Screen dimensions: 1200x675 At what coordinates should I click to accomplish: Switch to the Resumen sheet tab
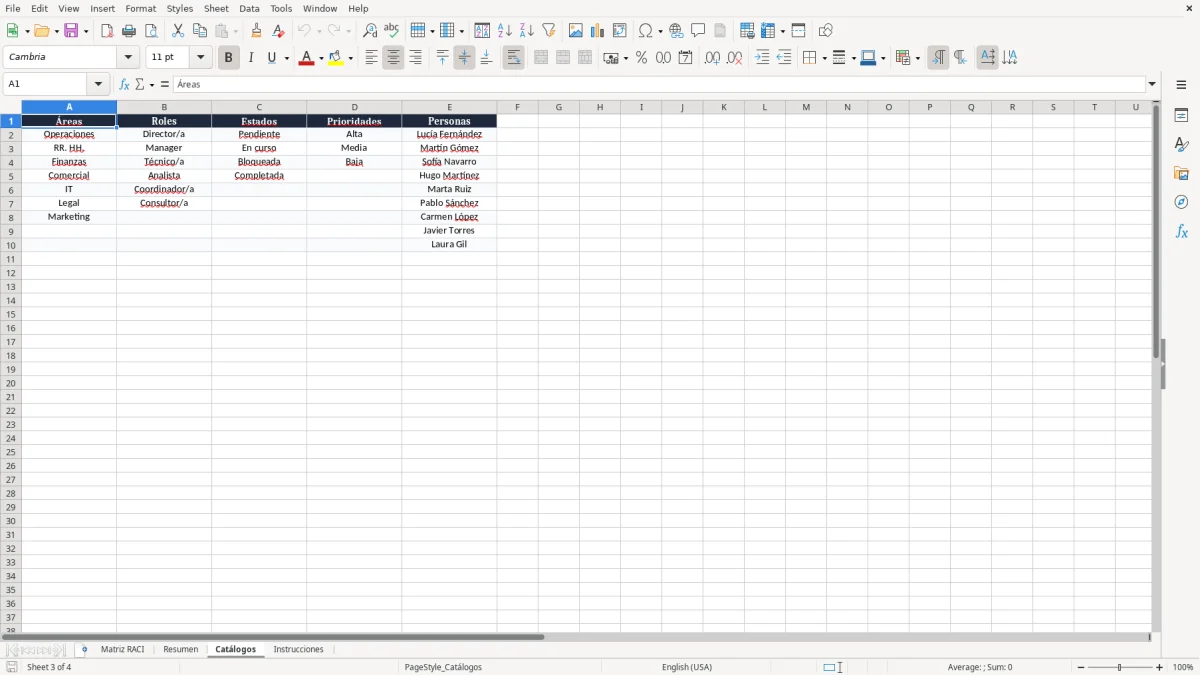click(x=180, y=649)
